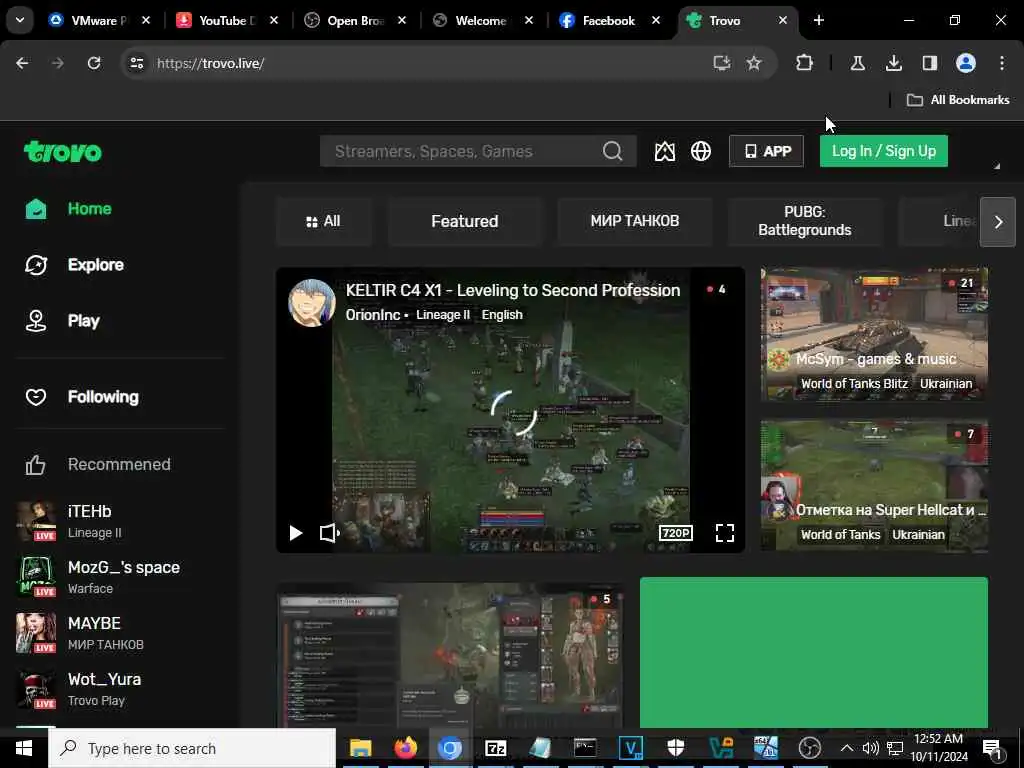This screenshot has width=1024, height=768.
Task: Bookmark this page with star icon
Action: click(754, 63)
